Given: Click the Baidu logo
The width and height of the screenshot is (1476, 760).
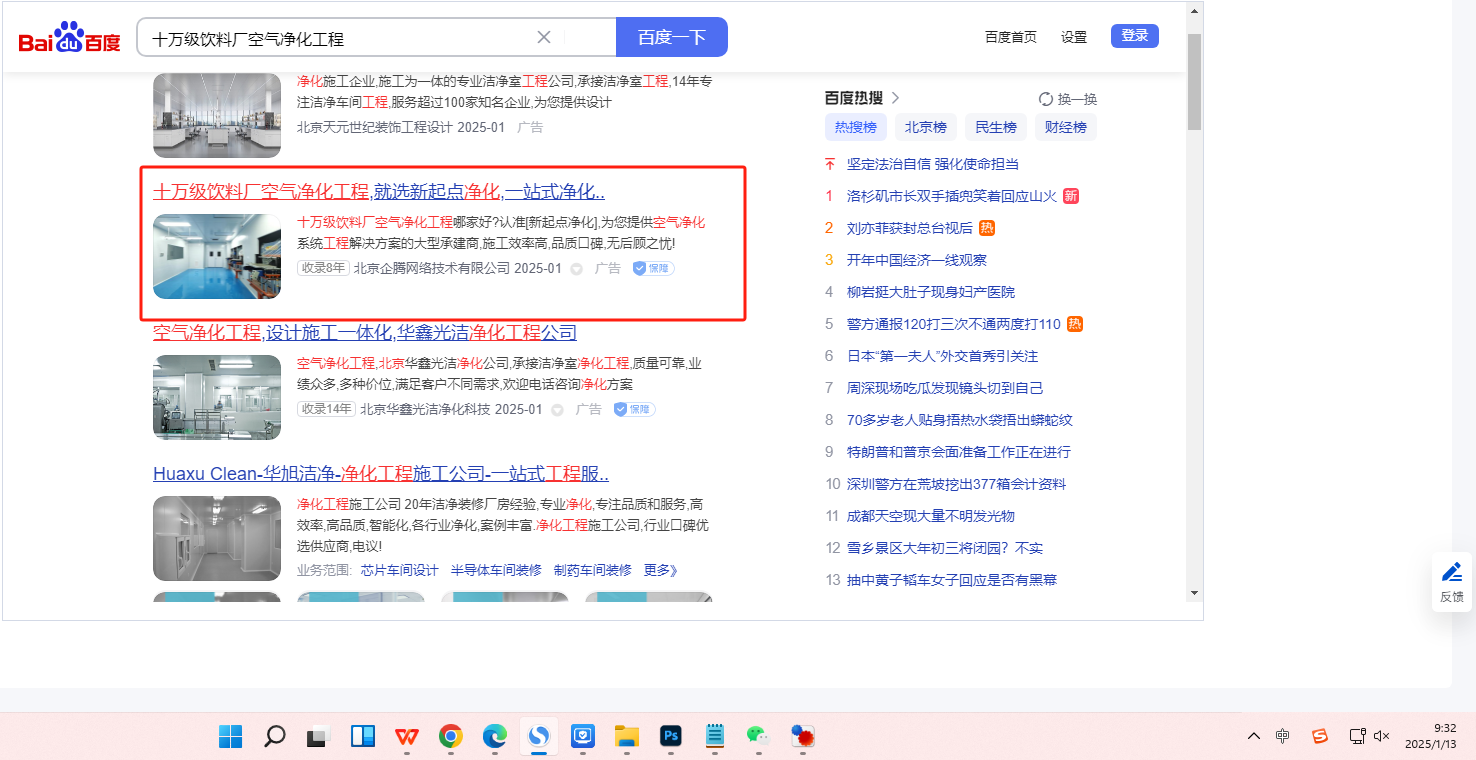Looking at the screenshot, I should [x=69, y=38].
